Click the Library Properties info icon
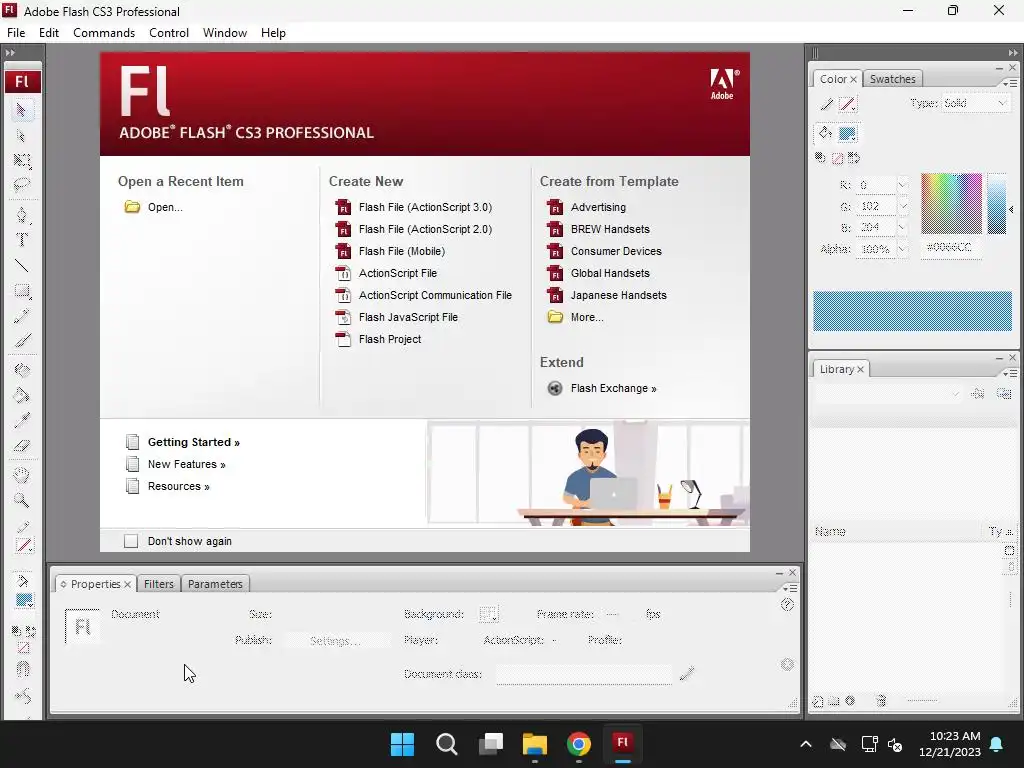Screen dimensions: 1024x768 click(850, 701)
